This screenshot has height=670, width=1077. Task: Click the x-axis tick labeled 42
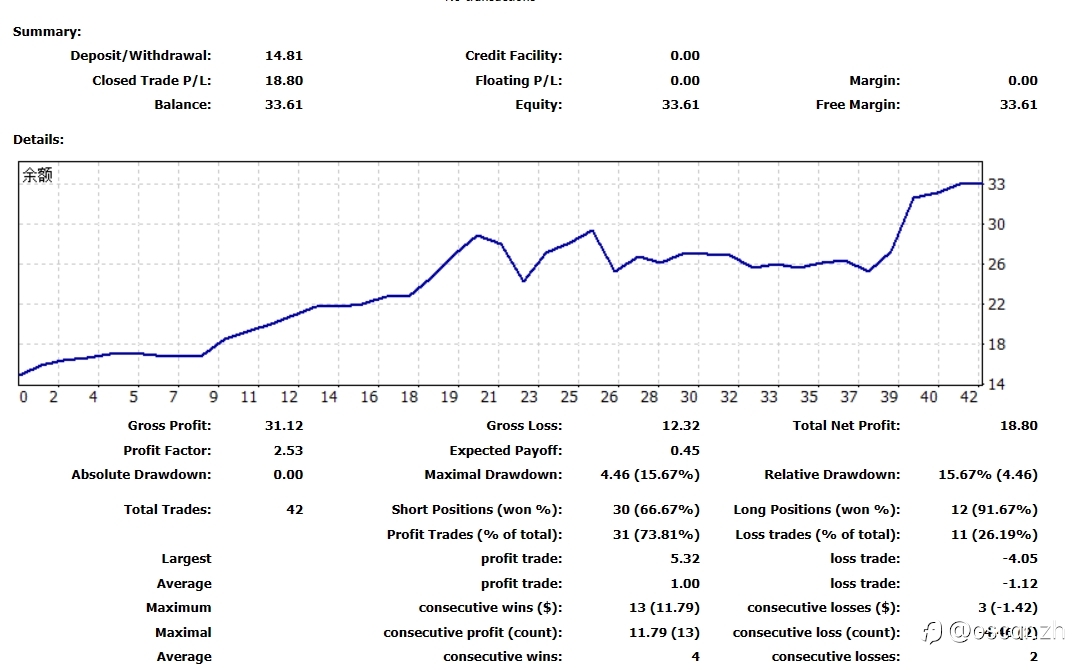click(x=968, y=397)
